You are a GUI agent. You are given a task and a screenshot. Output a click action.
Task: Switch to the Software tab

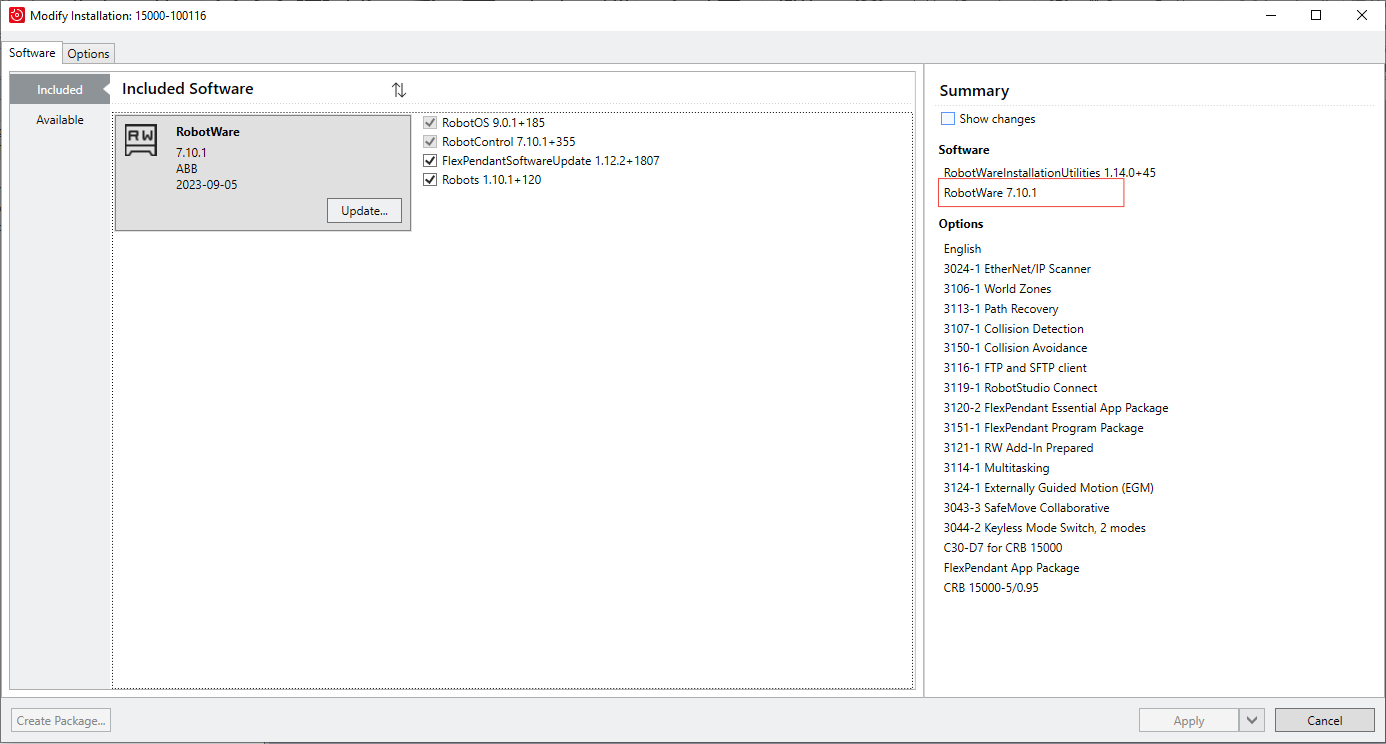[x=32, y=53]
